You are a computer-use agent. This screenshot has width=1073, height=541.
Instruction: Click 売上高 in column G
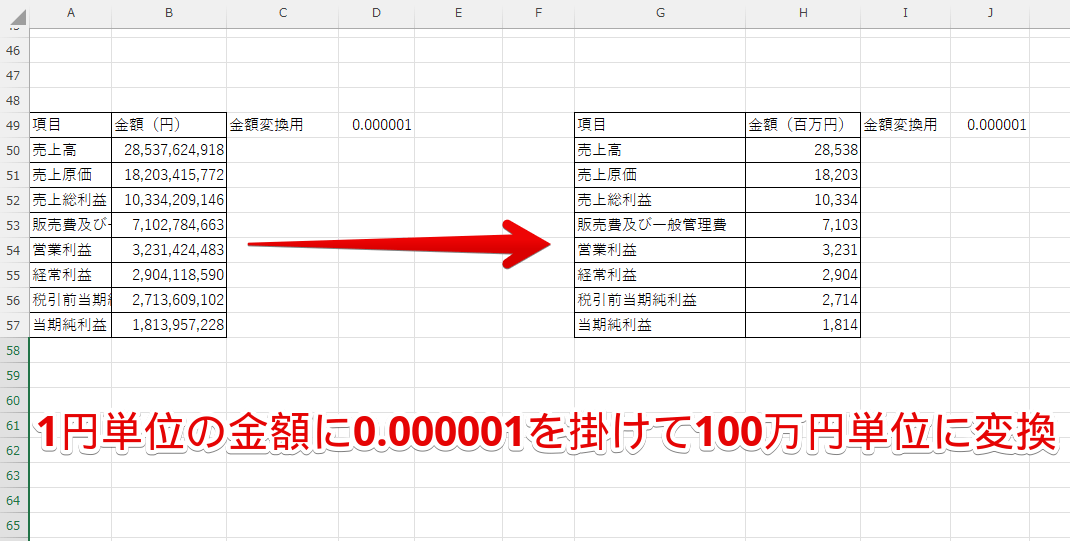coord(660,150)
